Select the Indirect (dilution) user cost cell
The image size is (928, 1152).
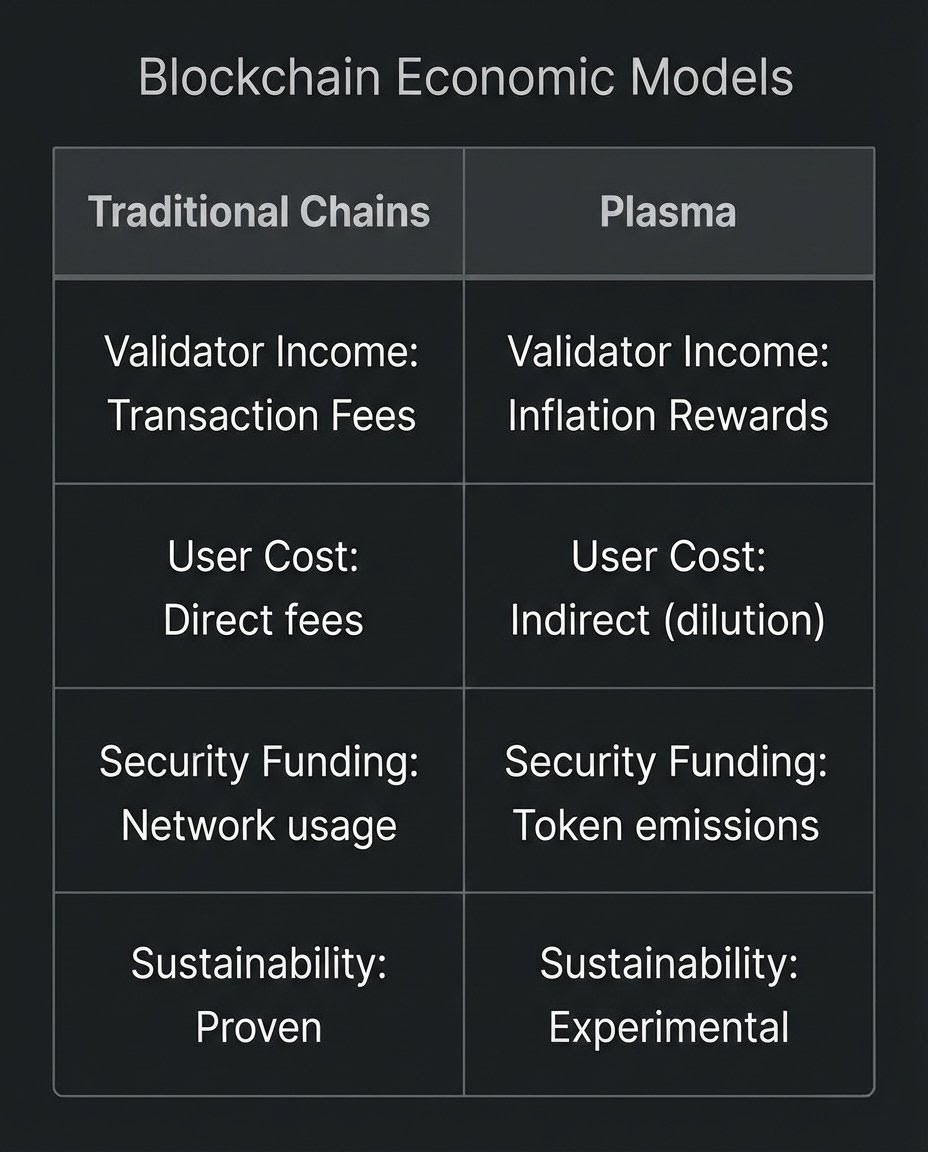pyautogui.click(x=669, y=586)
